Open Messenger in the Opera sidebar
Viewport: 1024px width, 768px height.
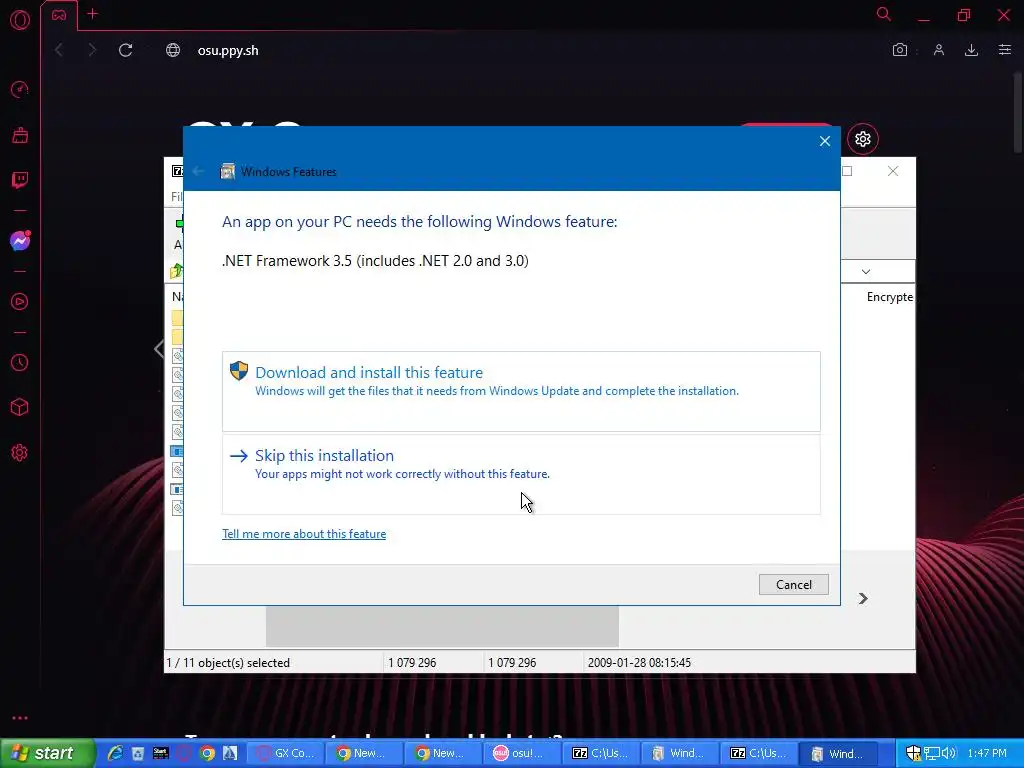point(20,241)
